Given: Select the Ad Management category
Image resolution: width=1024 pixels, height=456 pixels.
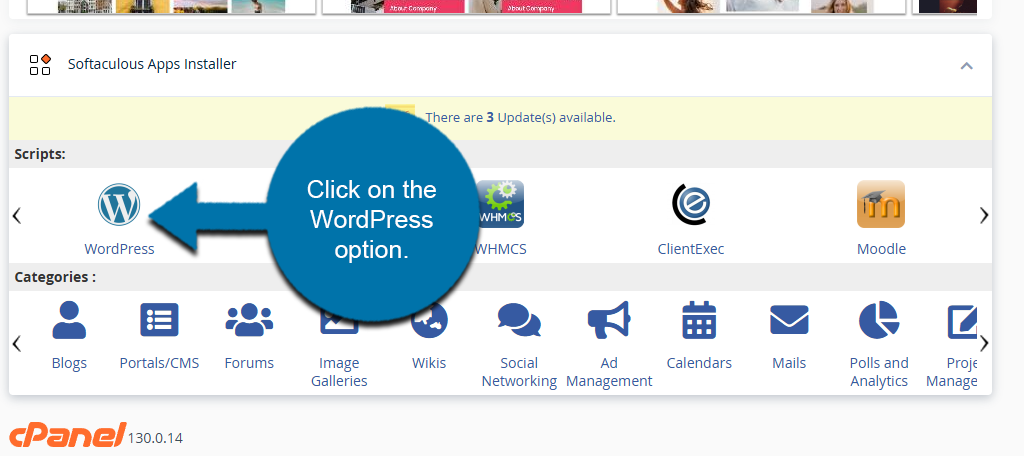Looking at the screenshot, I should tap(609, 321).
